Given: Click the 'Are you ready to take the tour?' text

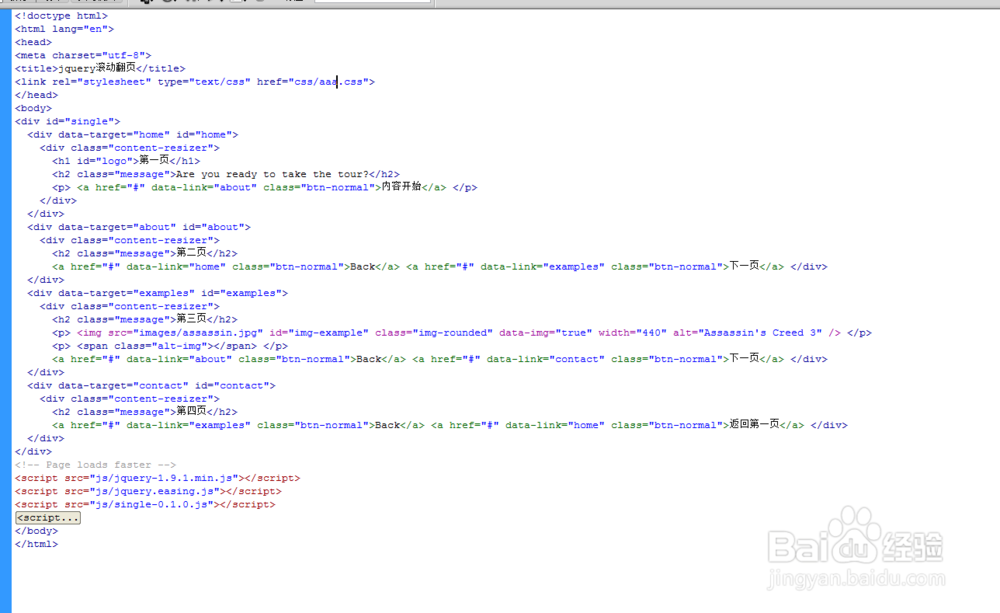Looking at the screenshot, I should click(272, 174).
